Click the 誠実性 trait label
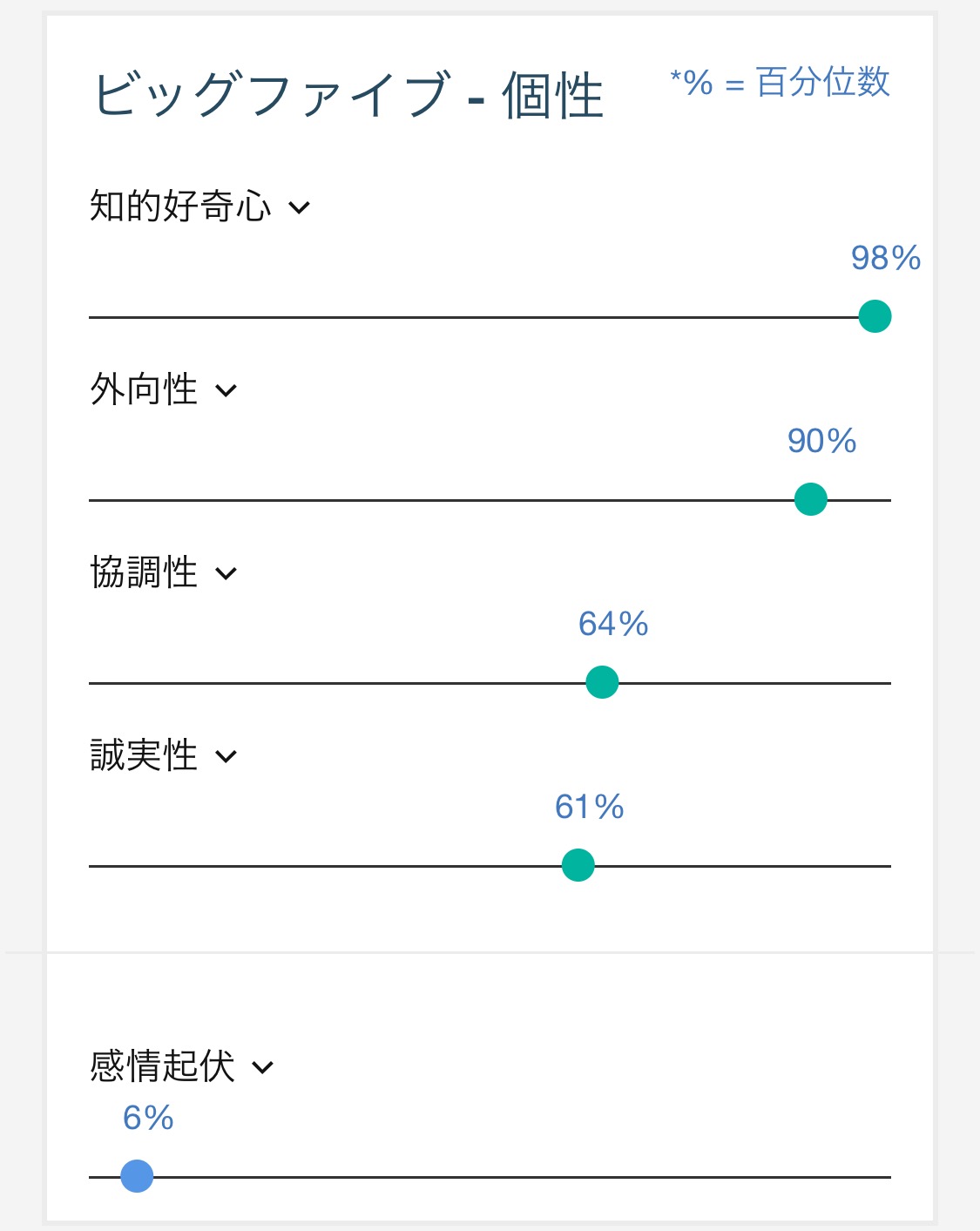 tap(144, 755)
